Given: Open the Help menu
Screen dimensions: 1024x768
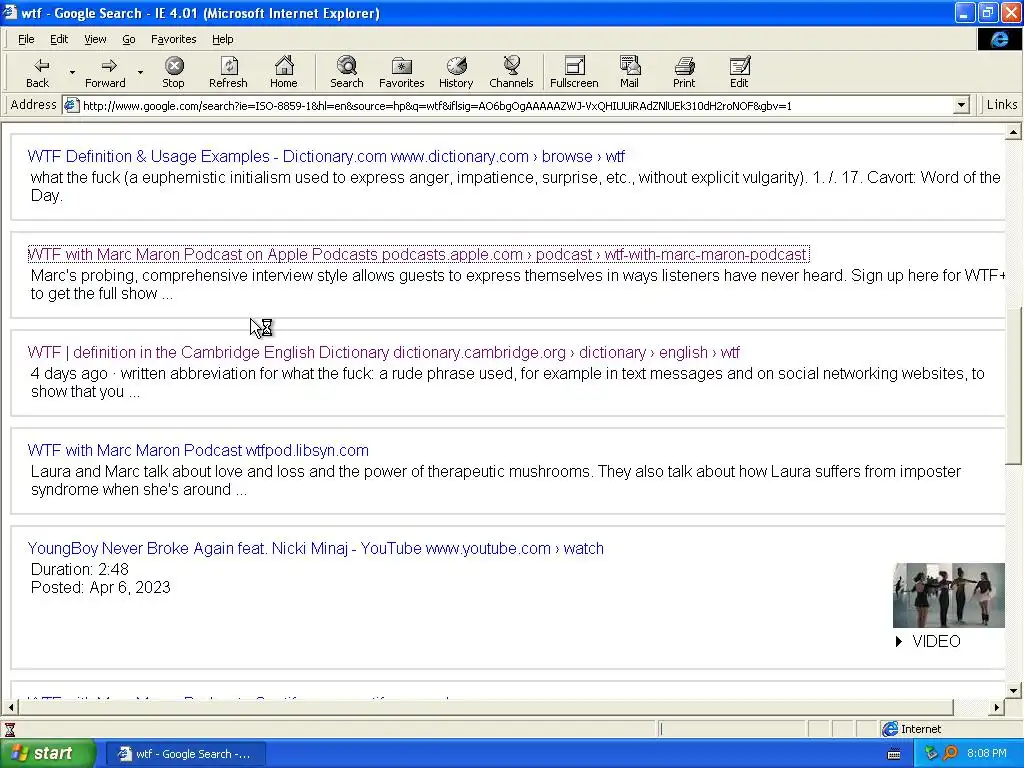Looking at the screenshot, I should tap(222, 39).
